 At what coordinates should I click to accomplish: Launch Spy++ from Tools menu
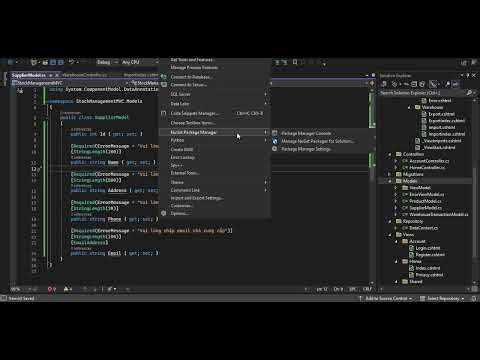(176, 165)
